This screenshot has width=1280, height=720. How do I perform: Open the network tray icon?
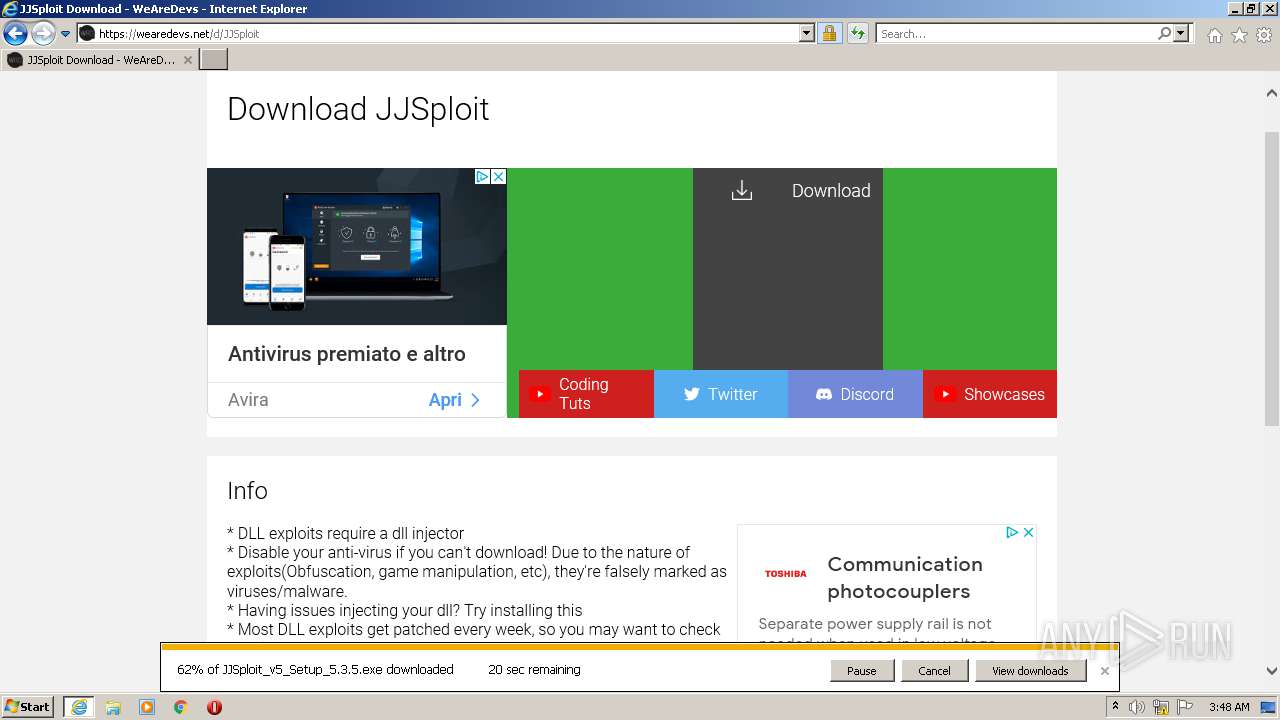(1162, 707)
